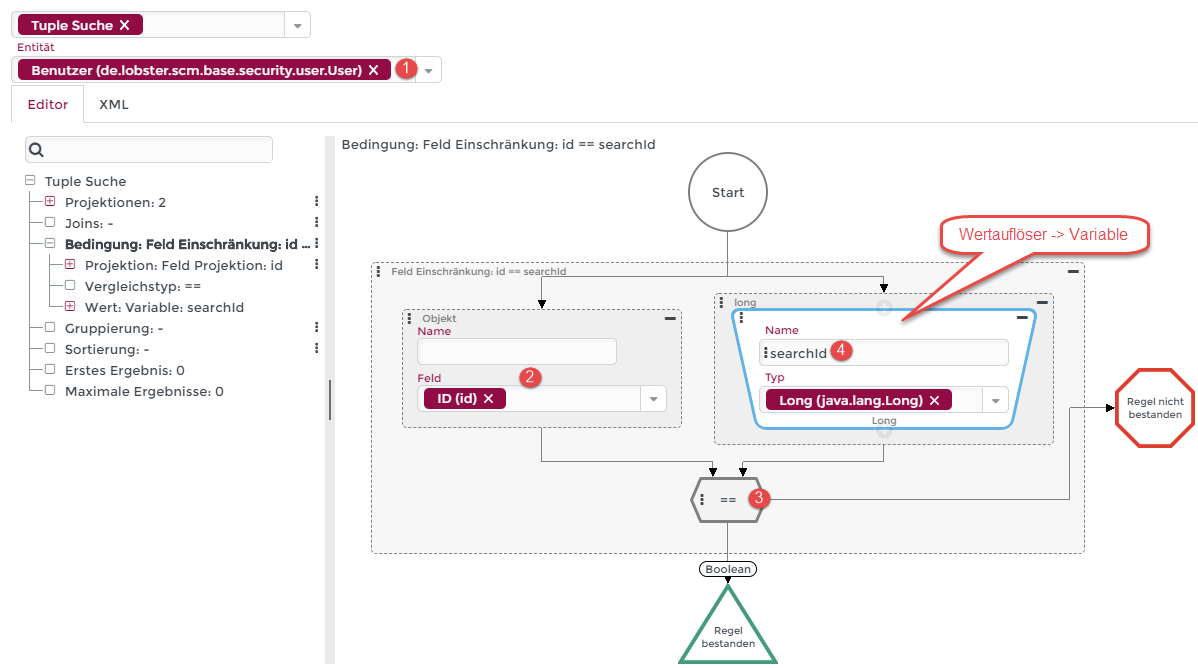Open the kebab menu for Sortierung row
Image resolution: width=1198 pixels, height=668 pixels.
[x=316, y=349]
